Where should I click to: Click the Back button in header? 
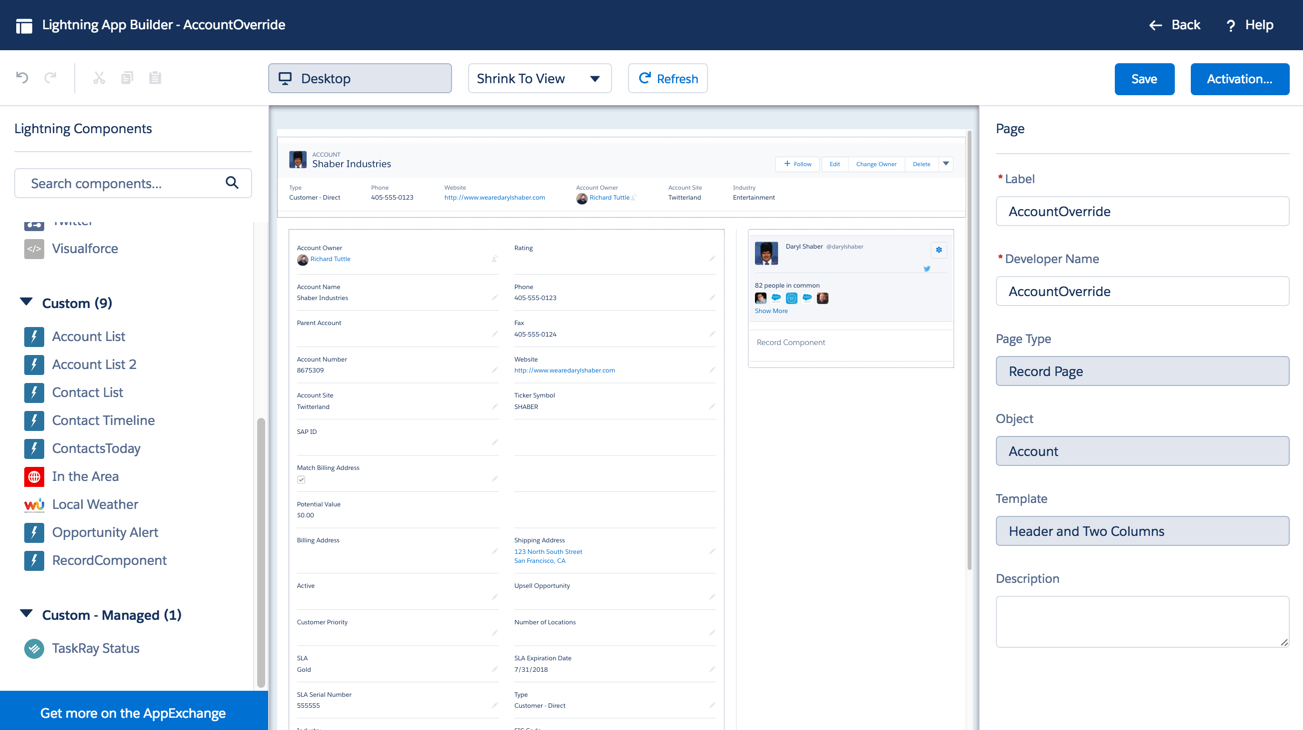point(1174,25)
